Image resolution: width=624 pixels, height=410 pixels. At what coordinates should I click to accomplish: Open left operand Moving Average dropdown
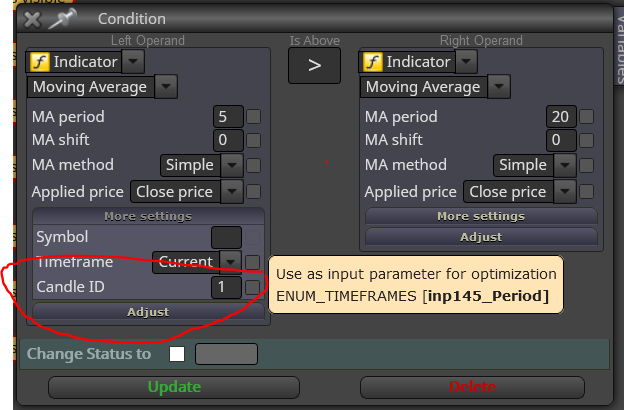click(166, 87)
